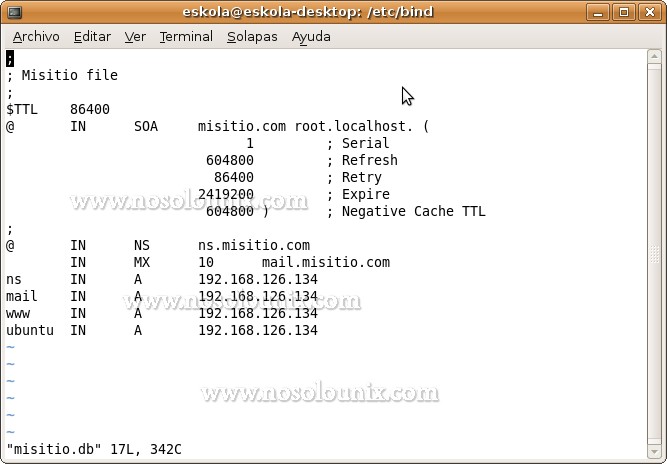Click the '; Negative Cache TTL' comment
This screenshot has height=464, width=667.
pos(406,211)
